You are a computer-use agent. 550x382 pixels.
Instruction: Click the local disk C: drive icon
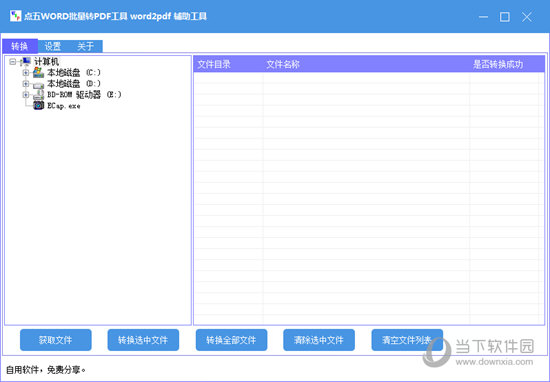coord(39,73)
